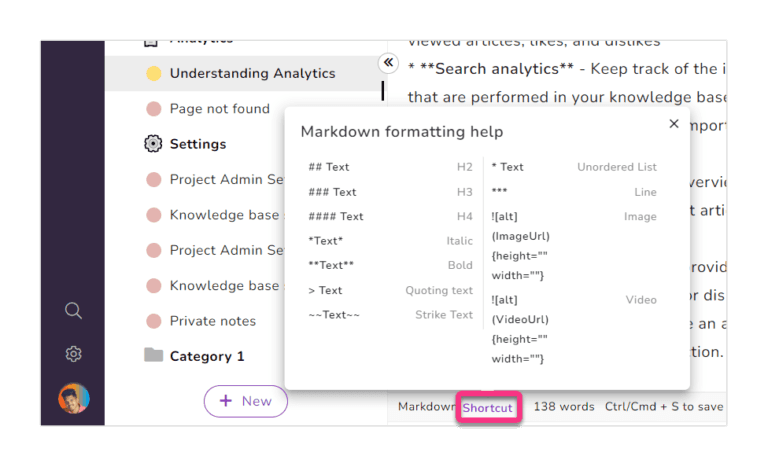The image size is (768, 467).
Task: Click the search magnifier icon in sidebar
Action: tap(73, 310)
